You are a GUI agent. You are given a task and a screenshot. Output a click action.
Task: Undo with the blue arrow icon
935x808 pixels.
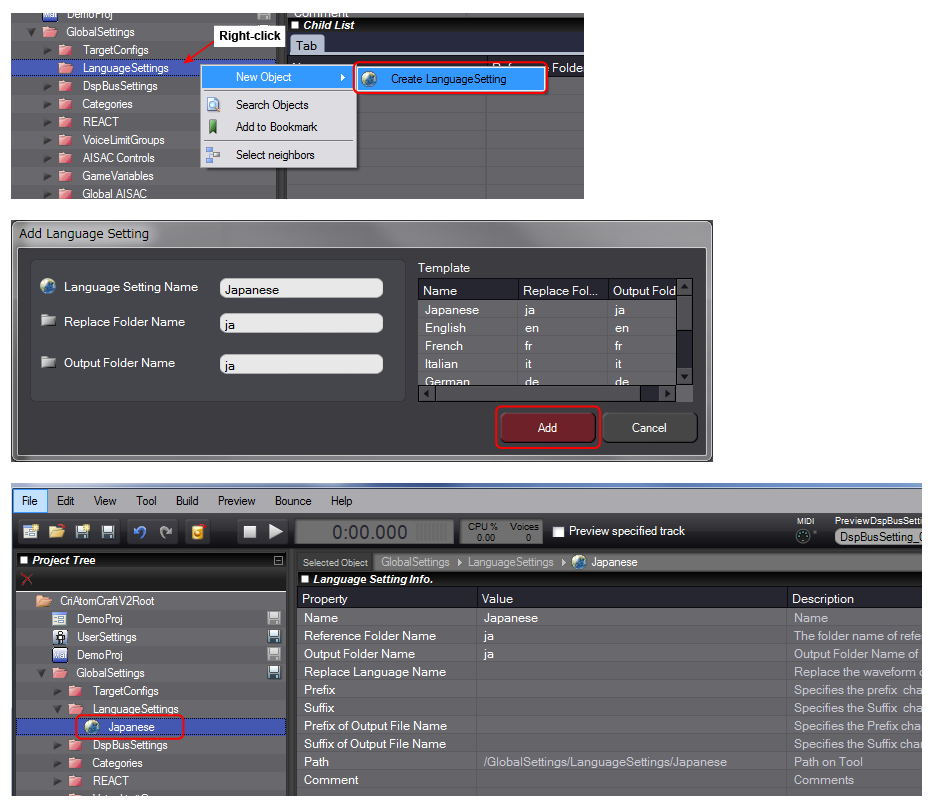(x=140, y=531)
